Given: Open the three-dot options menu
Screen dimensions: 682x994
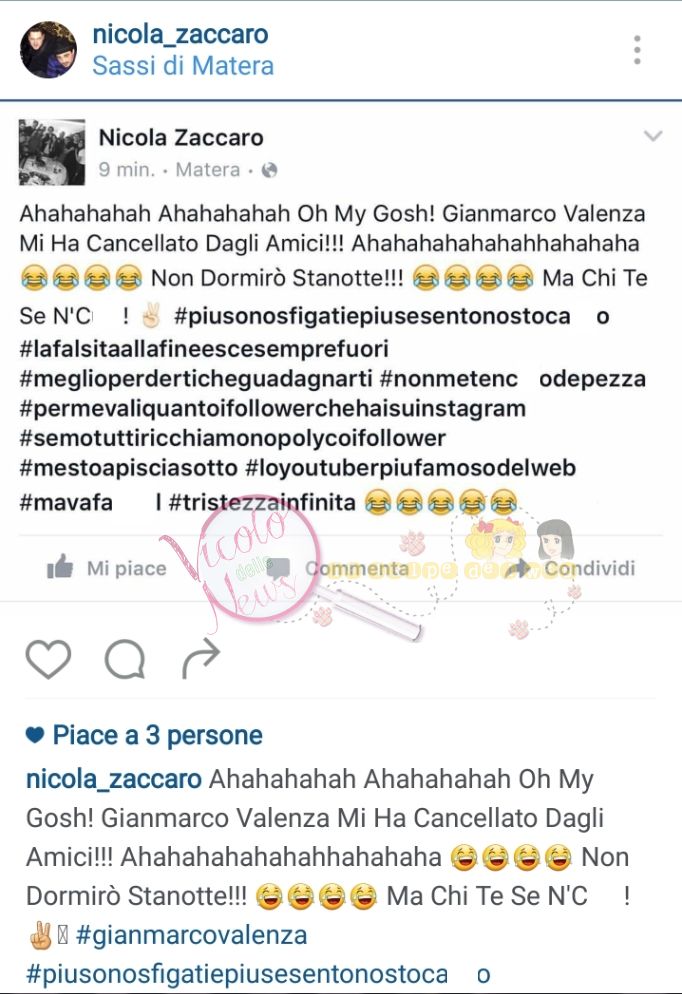Looking at the screenshot, I should (x=637, y=50).
